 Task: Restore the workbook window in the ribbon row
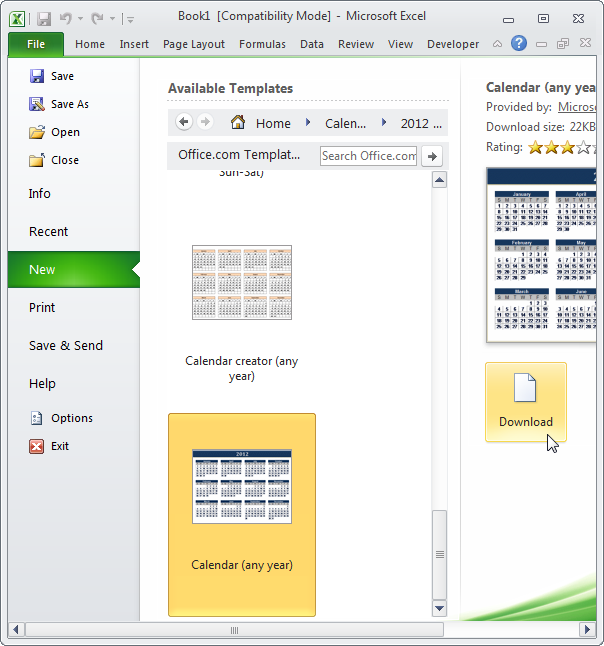click(563, 44)
